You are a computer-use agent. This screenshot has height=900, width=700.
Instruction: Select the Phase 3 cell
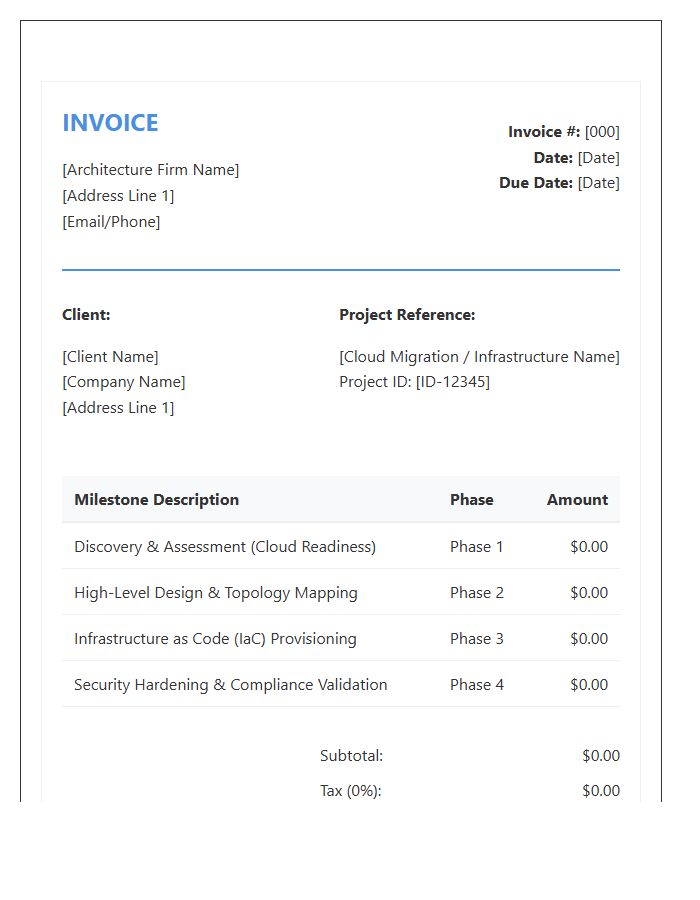[477, 638]
